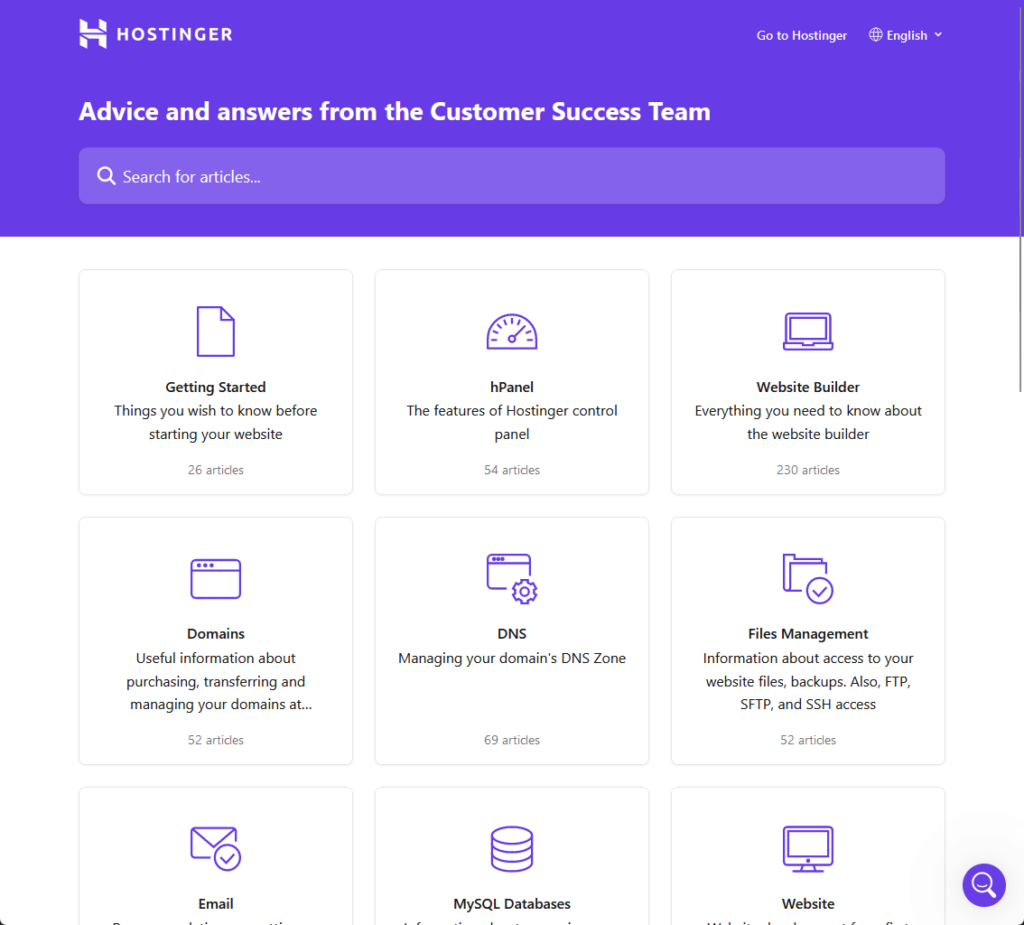Image resolution: width=1024 pixels, height=925 pixels.
Task: Open the Getting Started category title
Action: coord(216,387)
